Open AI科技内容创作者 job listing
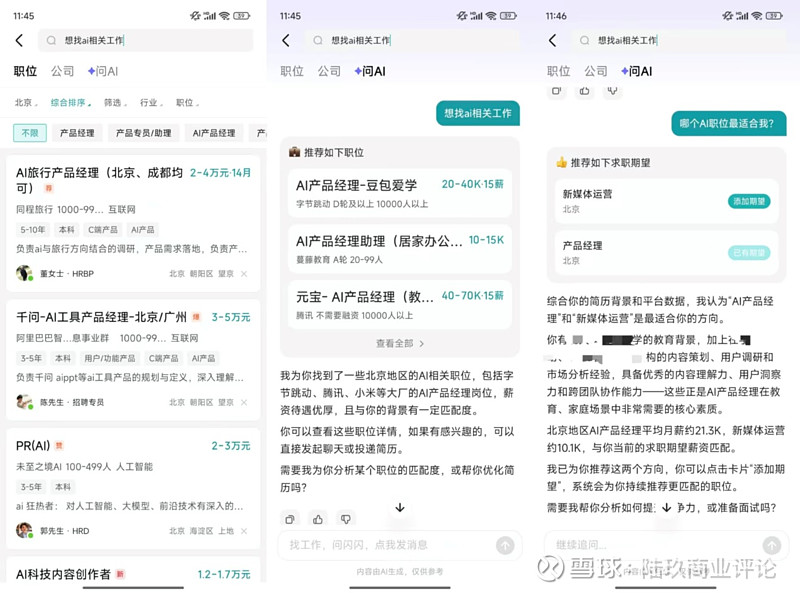The width and height of the screenshot is (800, 593). tap(133, 571)
